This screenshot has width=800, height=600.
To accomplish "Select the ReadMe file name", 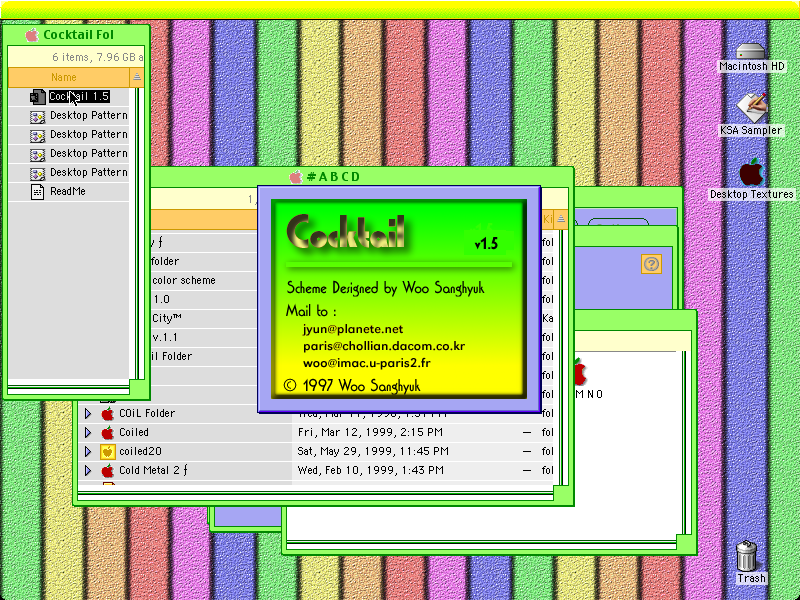I will (68, 191).
